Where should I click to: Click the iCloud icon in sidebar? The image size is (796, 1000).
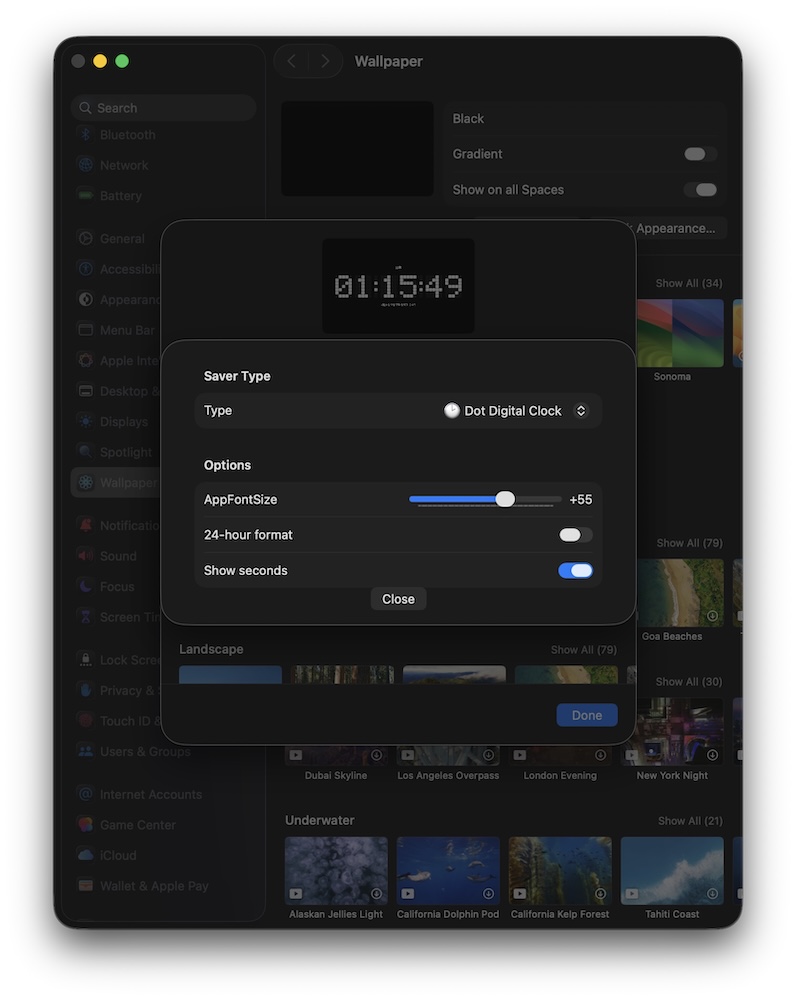tap(86, 856)
